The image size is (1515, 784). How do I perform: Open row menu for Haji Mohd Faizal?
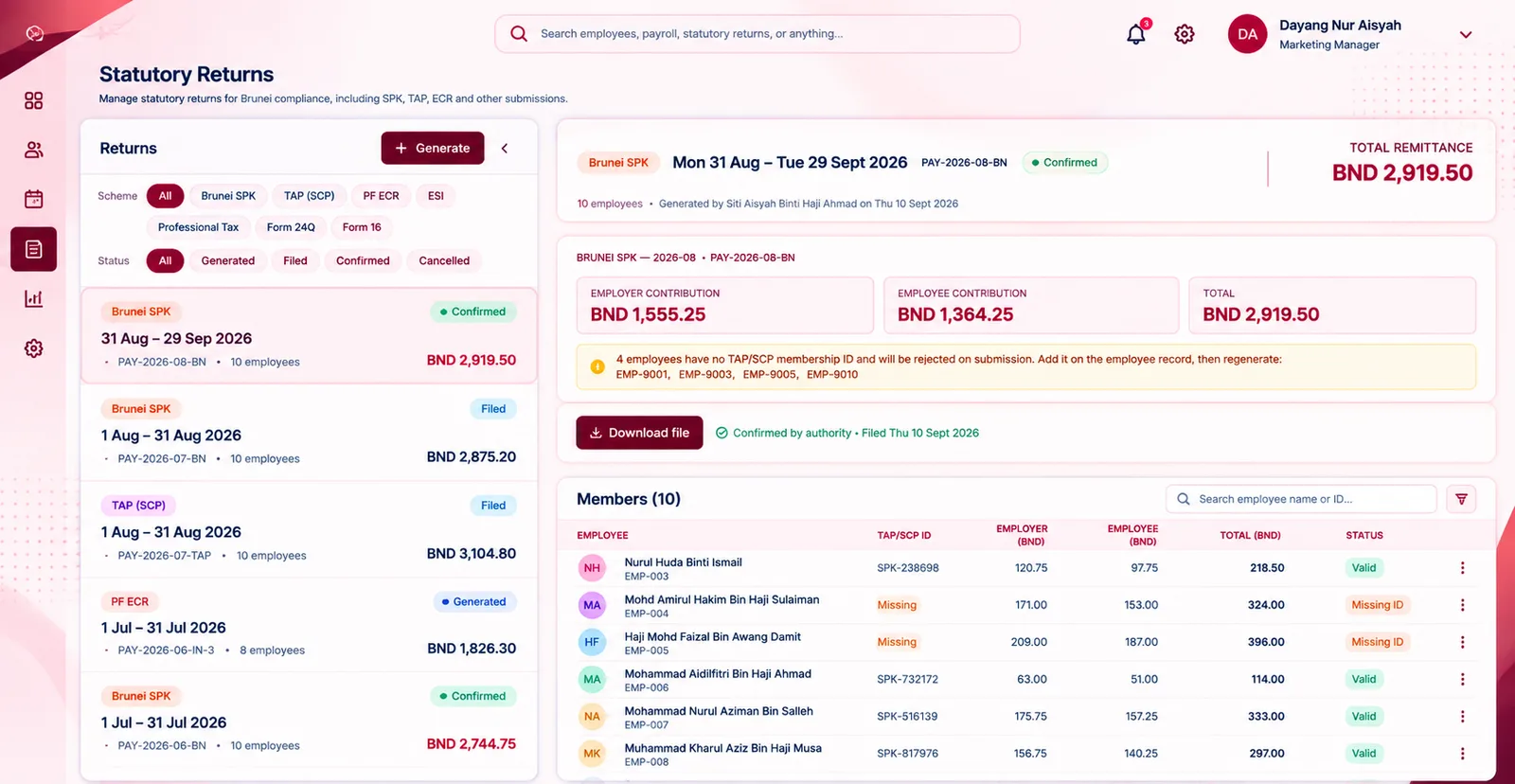click(x=1462, y=642)
